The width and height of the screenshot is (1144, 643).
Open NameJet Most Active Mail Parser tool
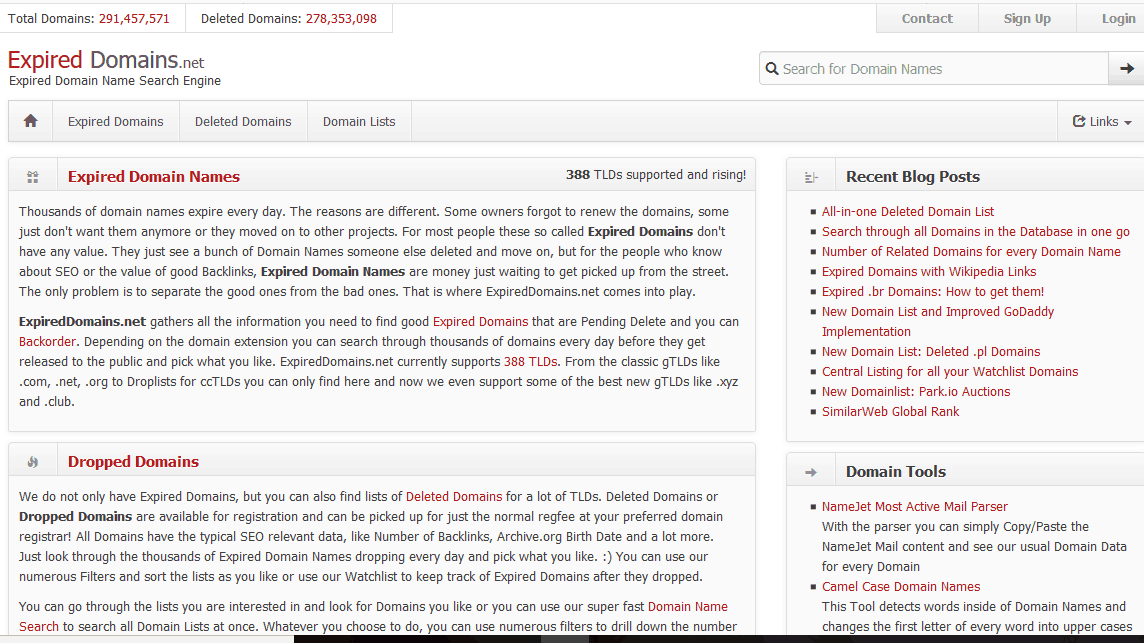(914, 507)
